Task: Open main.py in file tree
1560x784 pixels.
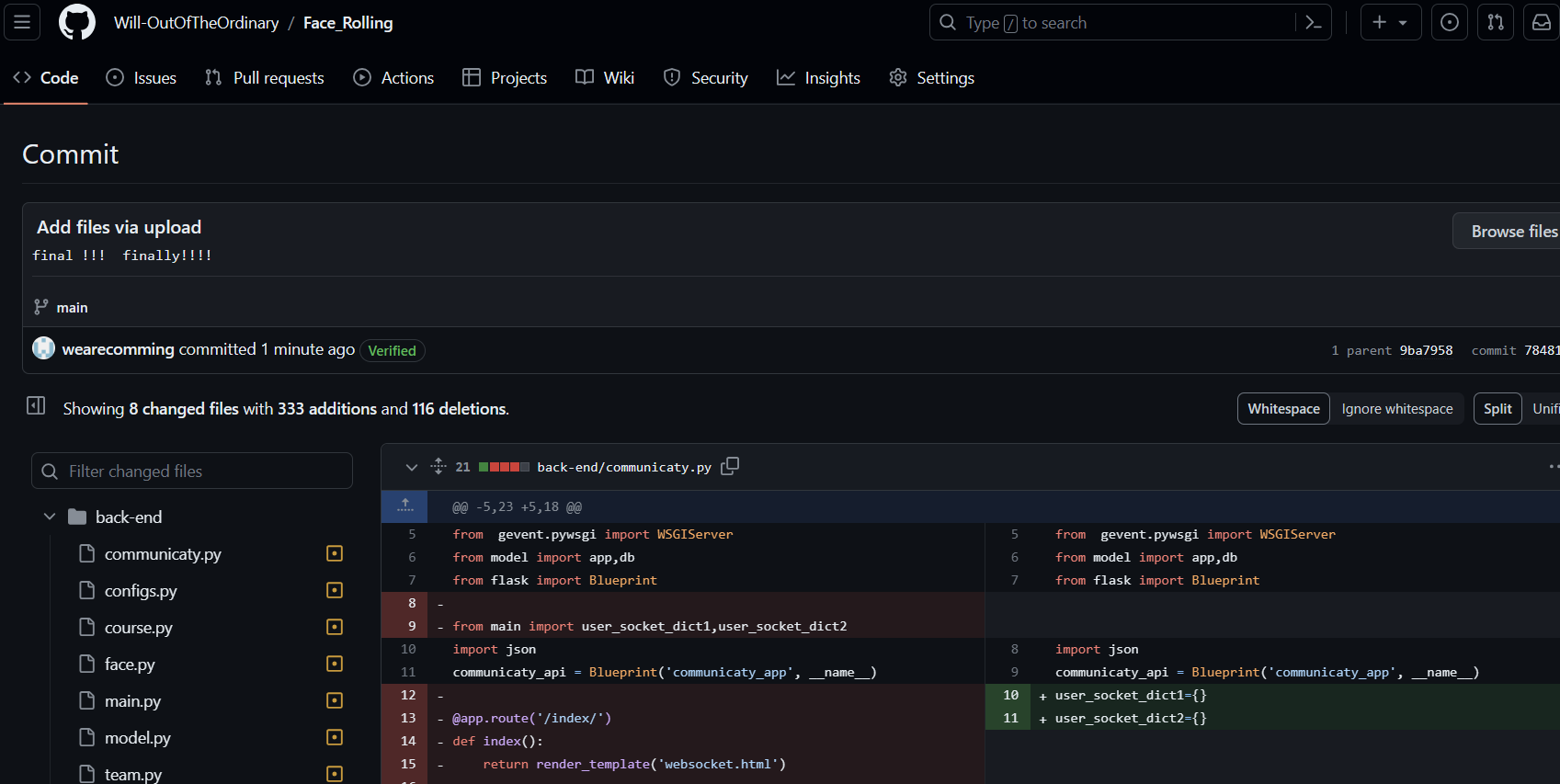Action: click(132, 701)
